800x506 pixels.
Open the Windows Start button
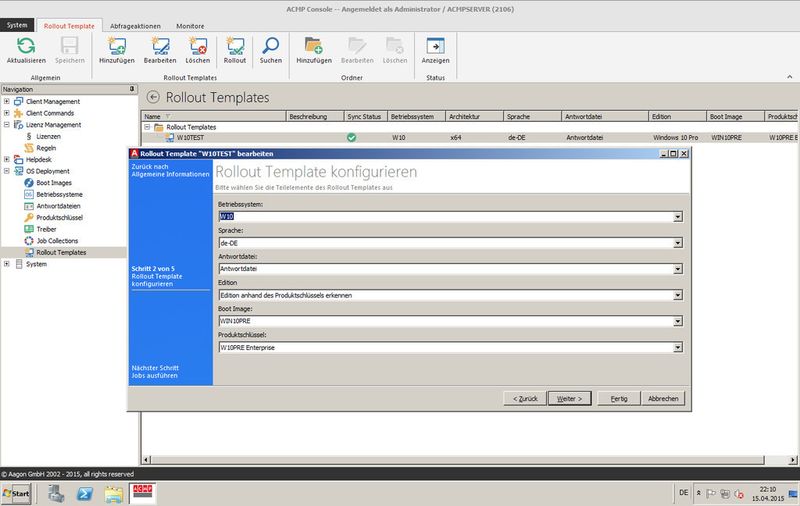coord(16,493)
